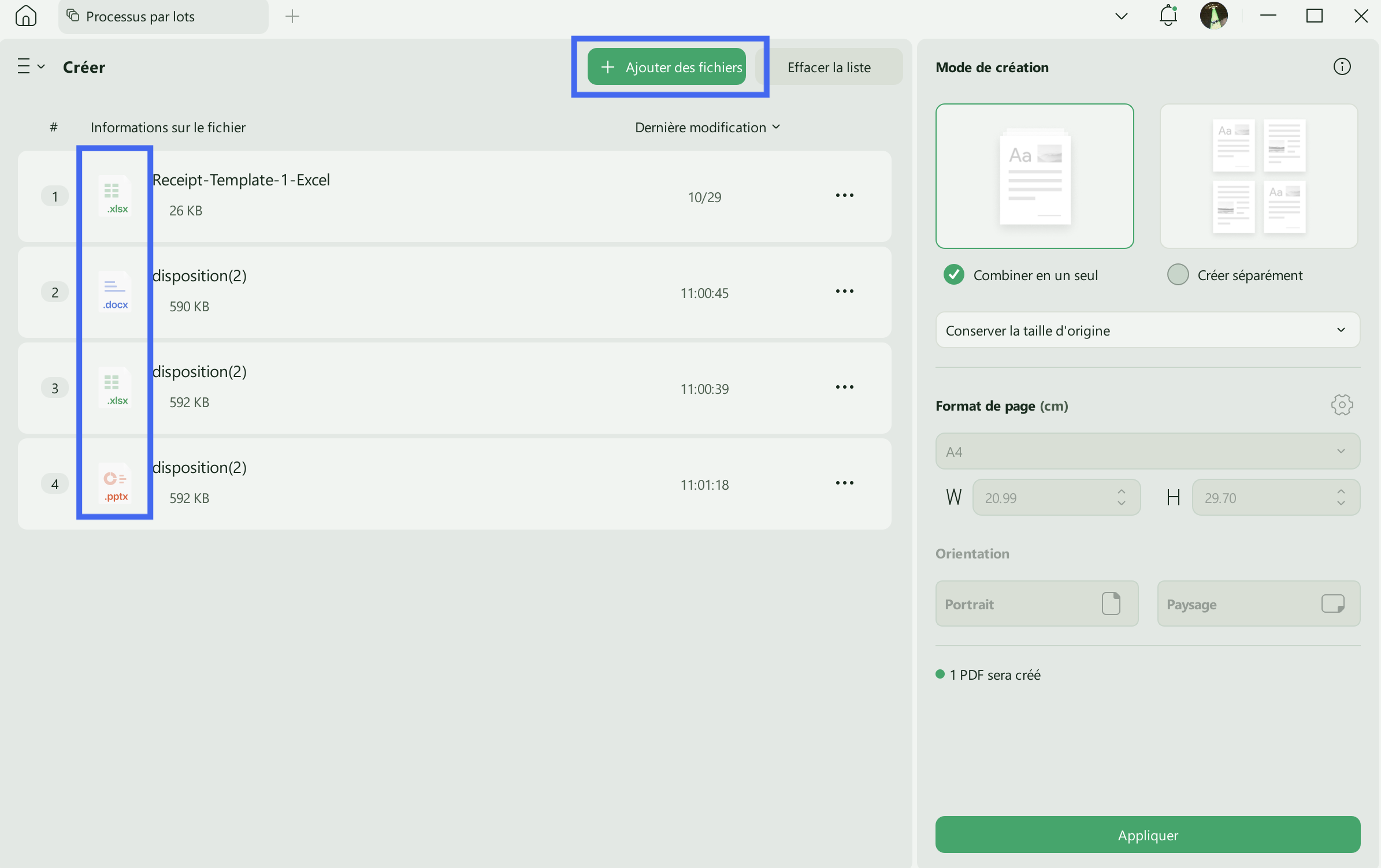Open the notifications bell
The width and height of the screenshot is (1381, 868).
click(x=1168, y=16)
